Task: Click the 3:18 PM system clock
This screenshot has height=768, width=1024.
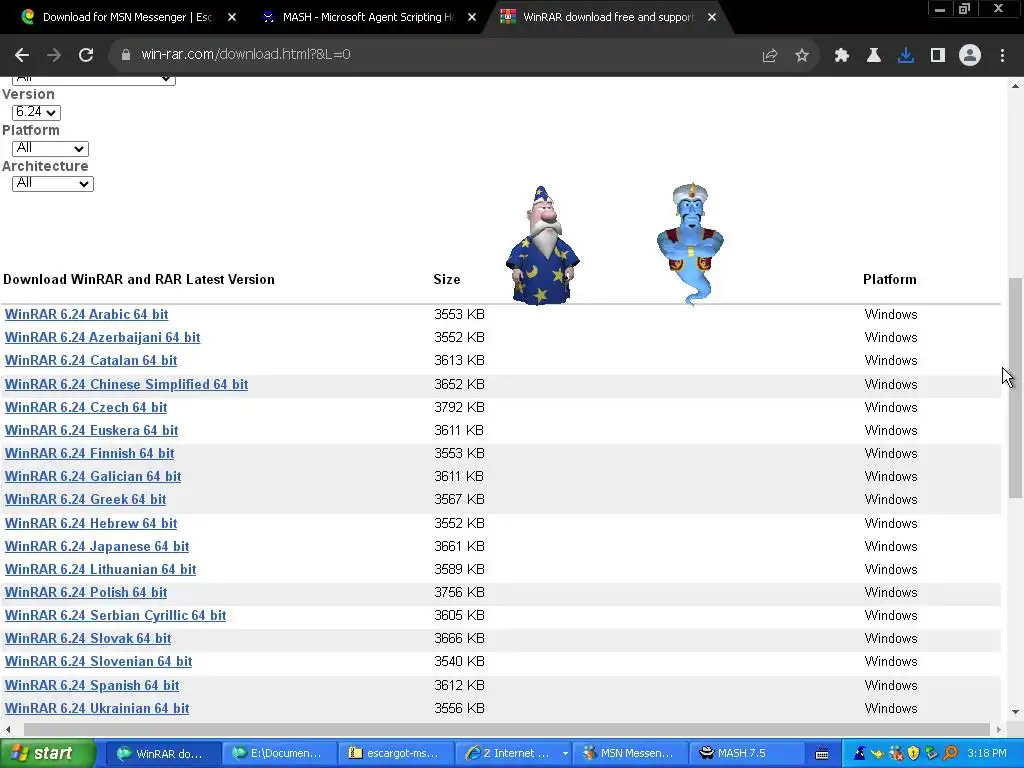Action: [987, 754]
